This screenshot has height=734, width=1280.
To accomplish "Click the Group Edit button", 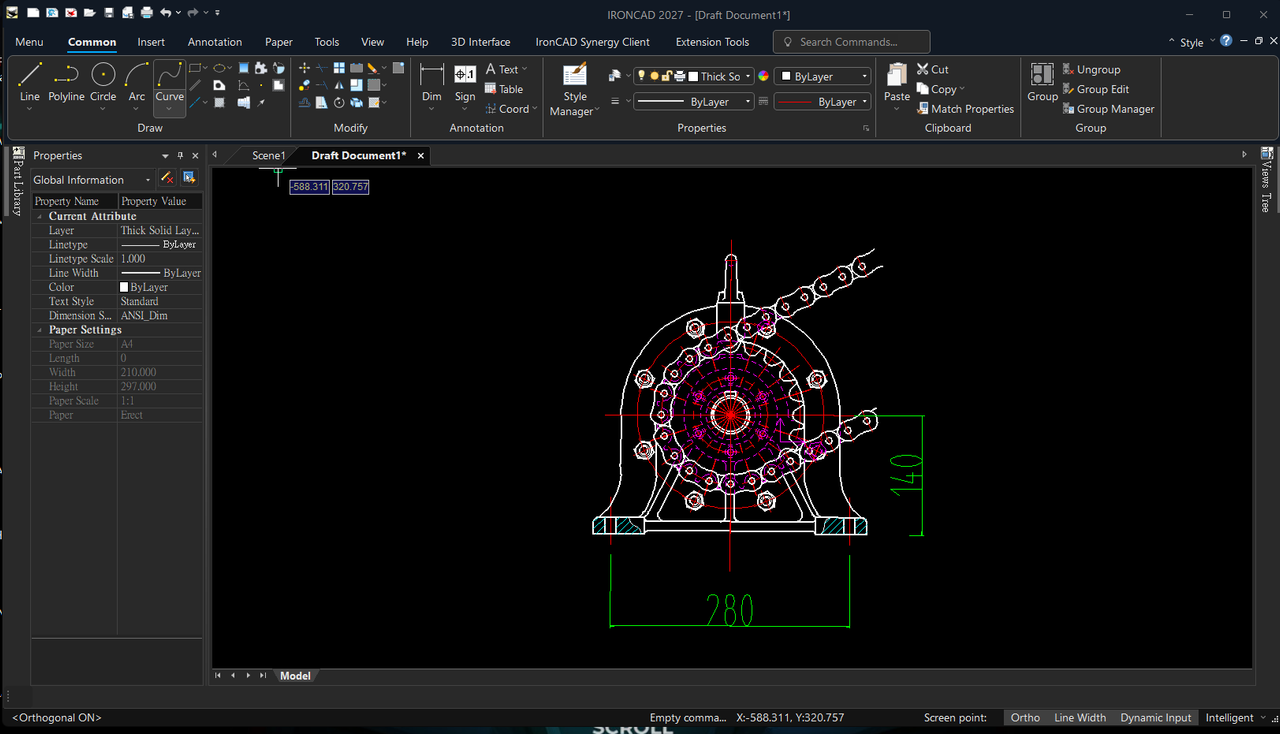I will coord(1095,89).
